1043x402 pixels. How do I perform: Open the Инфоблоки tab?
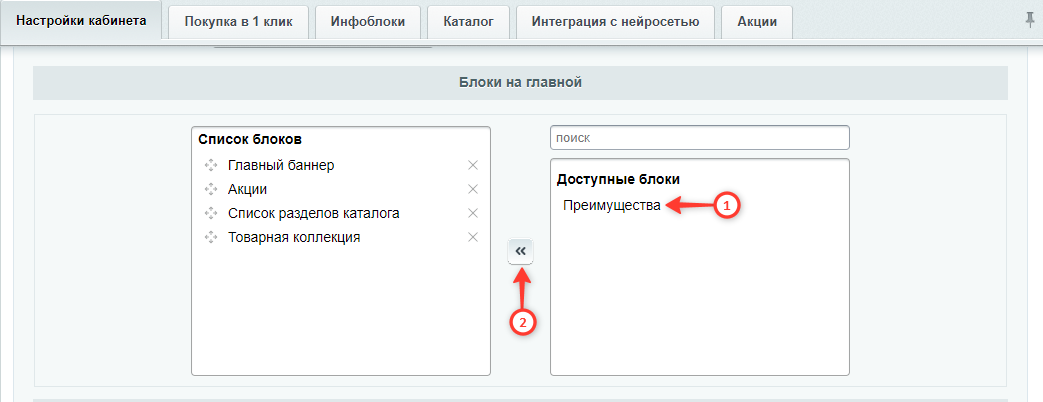pyautogui.click(x=368, y=21)
